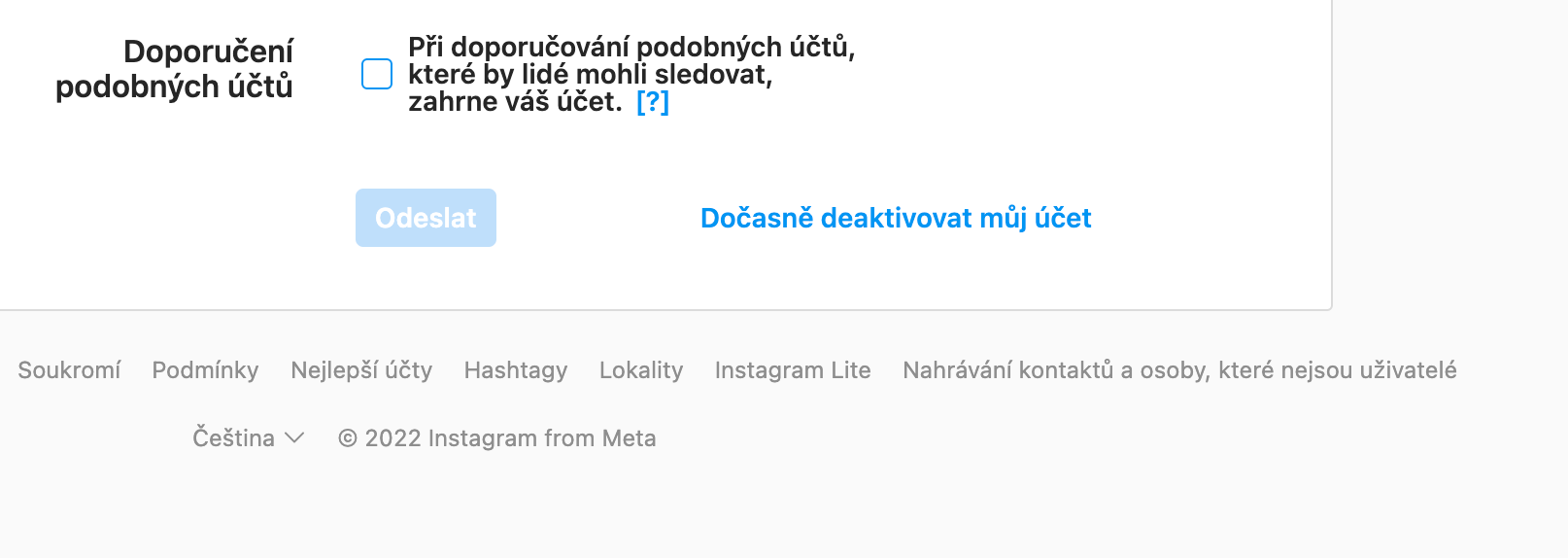Screen dimensions: 1568x558
Task: Click the checkbox label starting "Při doporučování"
Action: click(631, 48)
